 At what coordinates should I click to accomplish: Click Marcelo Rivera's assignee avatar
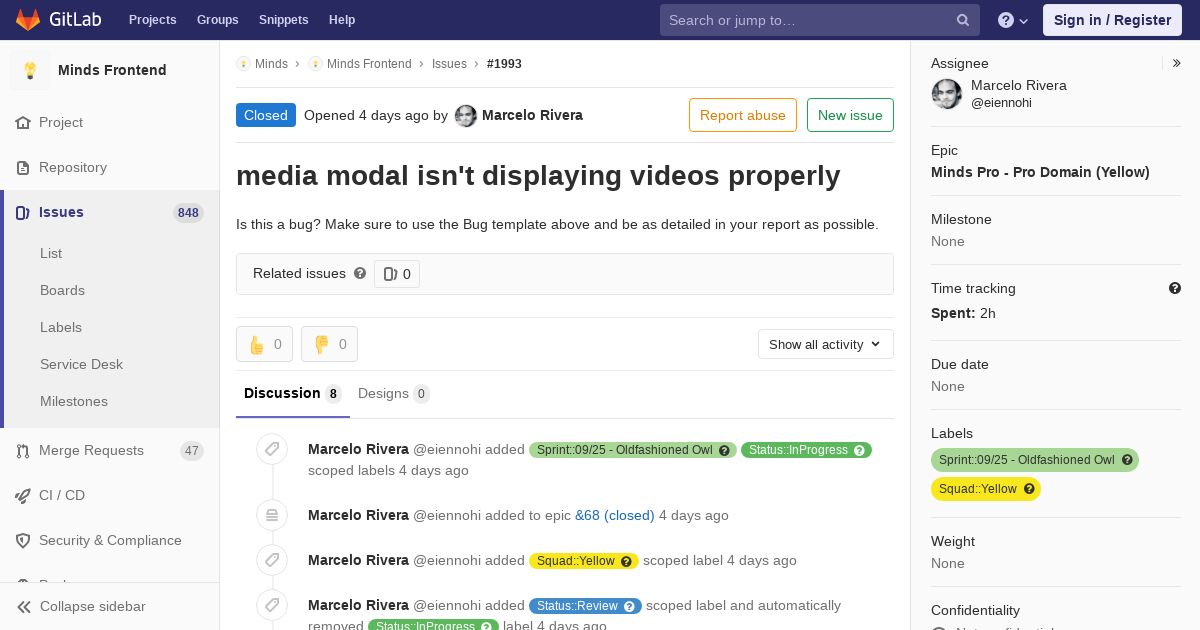tap(947, 94)
